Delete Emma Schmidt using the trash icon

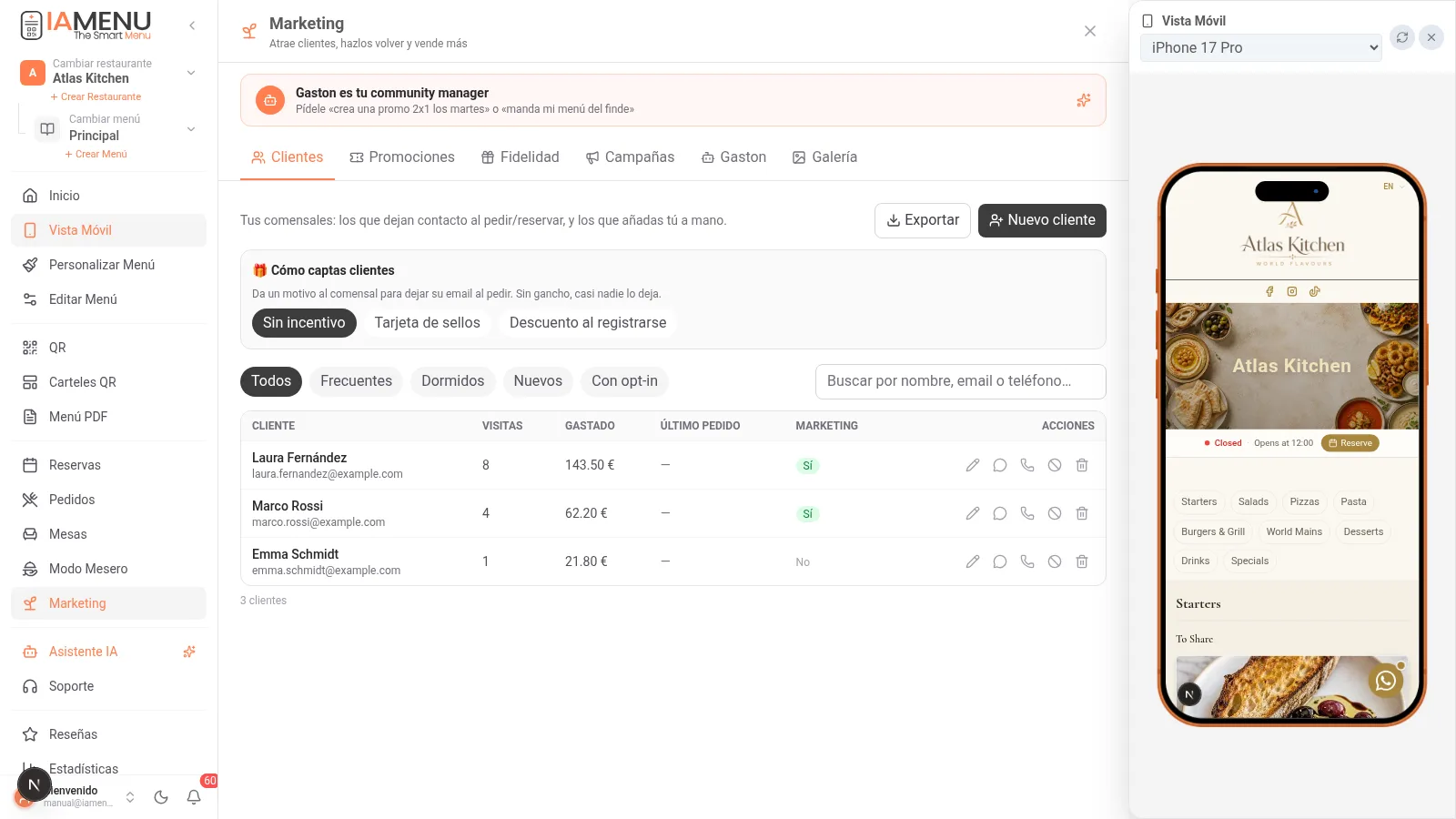(1082, 561)
